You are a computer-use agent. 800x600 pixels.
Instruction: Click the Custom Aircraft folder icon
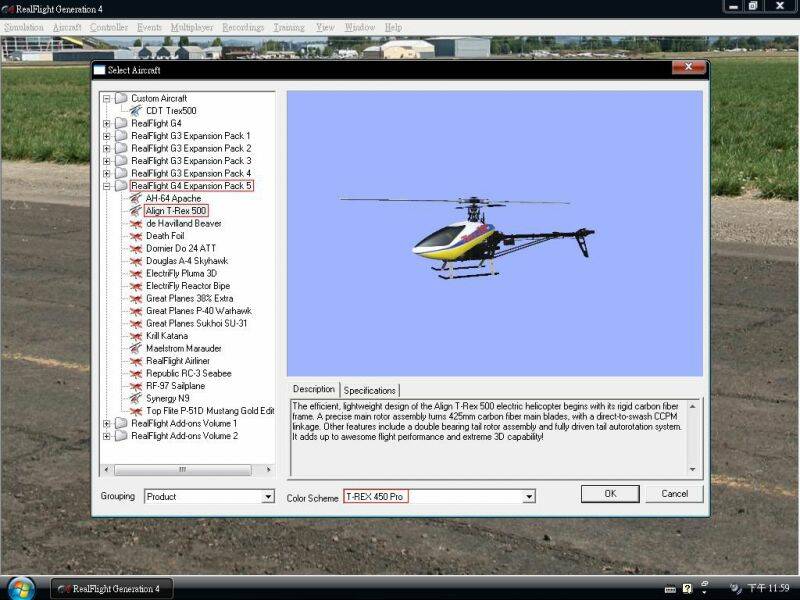pyautogui.click(x=121, y=98)
